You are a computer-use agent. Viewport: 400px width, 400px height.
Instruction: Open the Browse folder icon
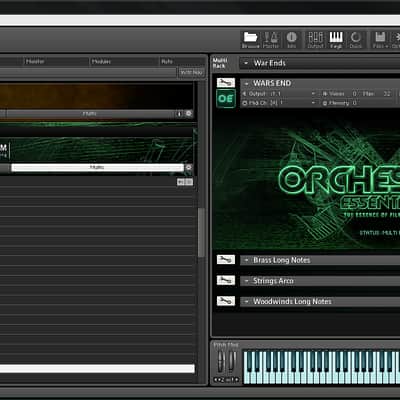tap(250, 40)
